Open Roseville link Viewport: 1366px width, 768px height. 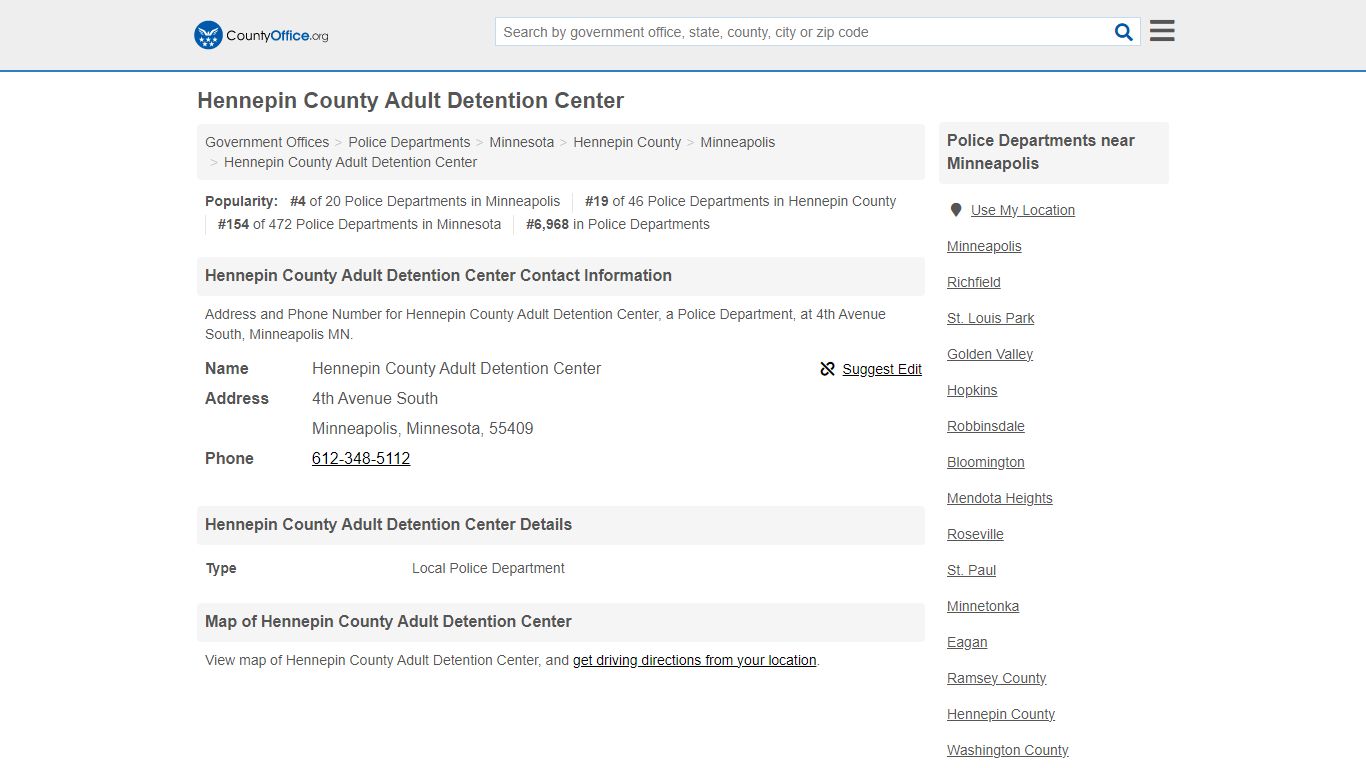[x=975, y=534]
